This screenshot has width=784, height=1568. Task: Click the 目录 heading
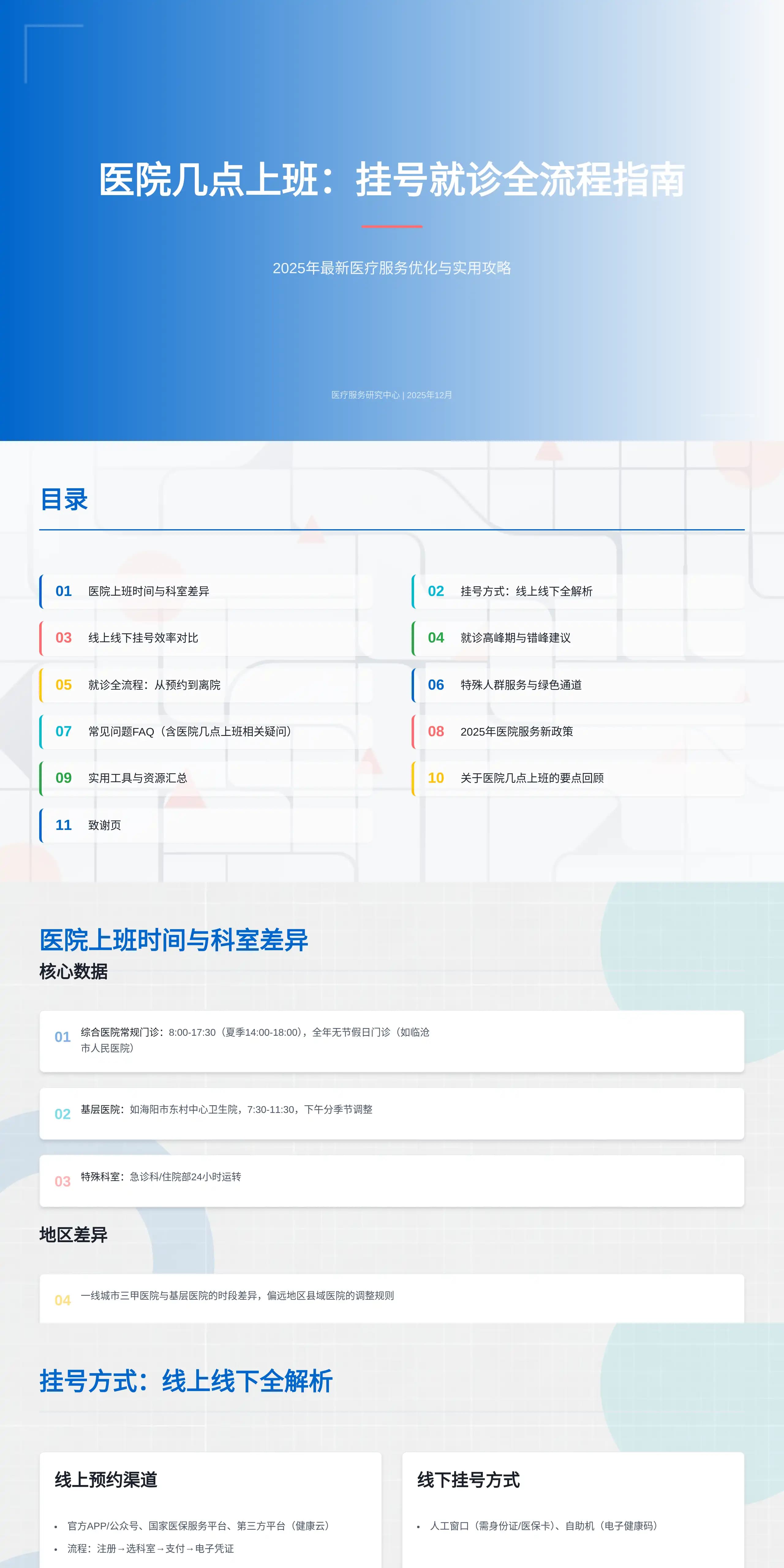(64, 500)
